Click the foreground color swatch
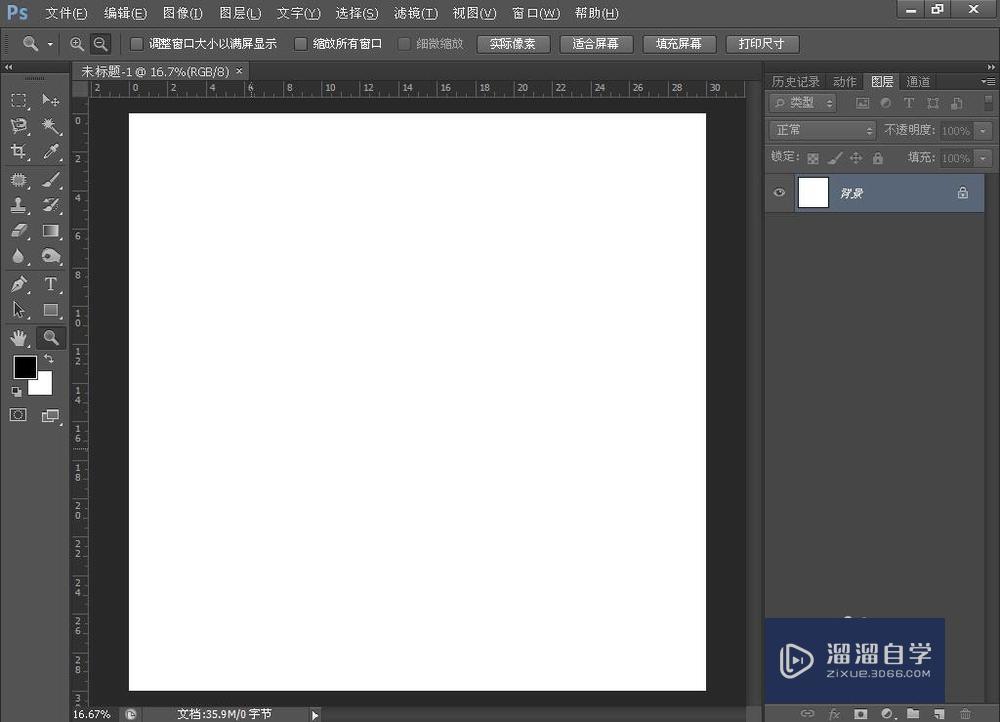Viewport: 1000px width, 722px height. pos(25,368)
